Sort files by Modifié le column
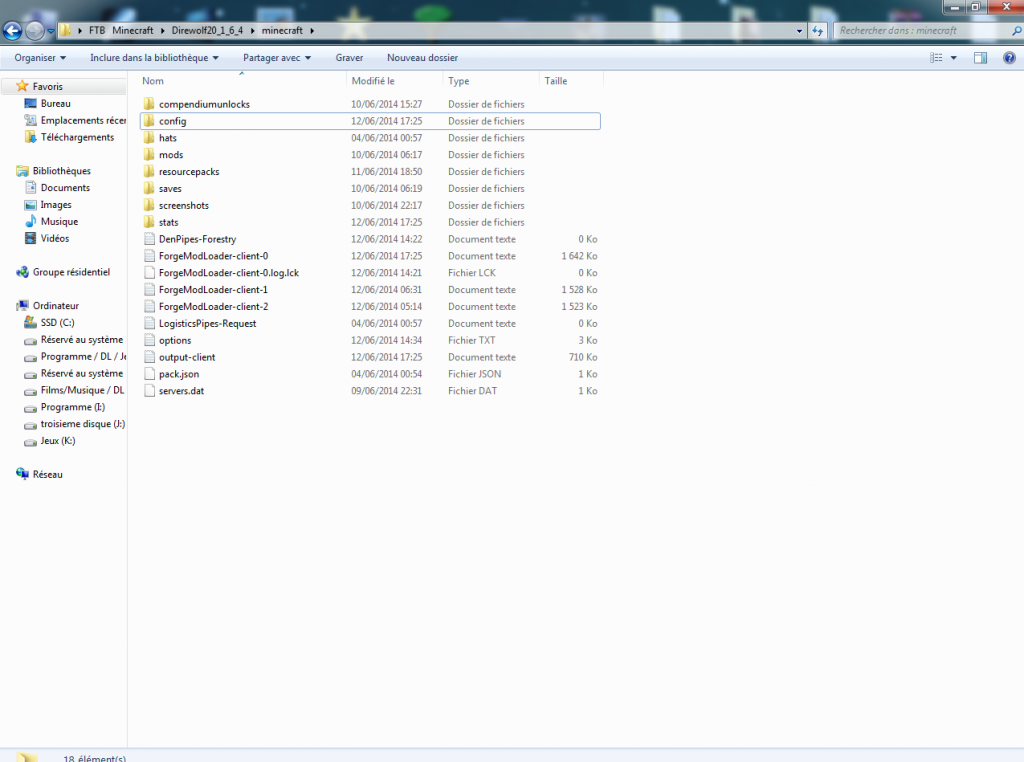 click(x=373, y=81)
